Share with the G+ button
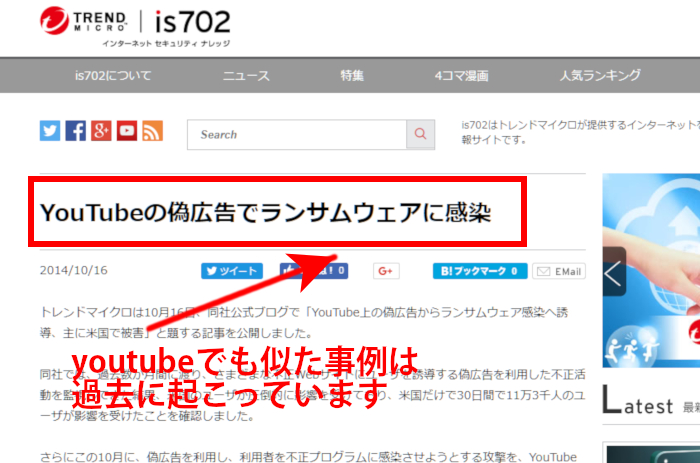 (x=386, y=271)
